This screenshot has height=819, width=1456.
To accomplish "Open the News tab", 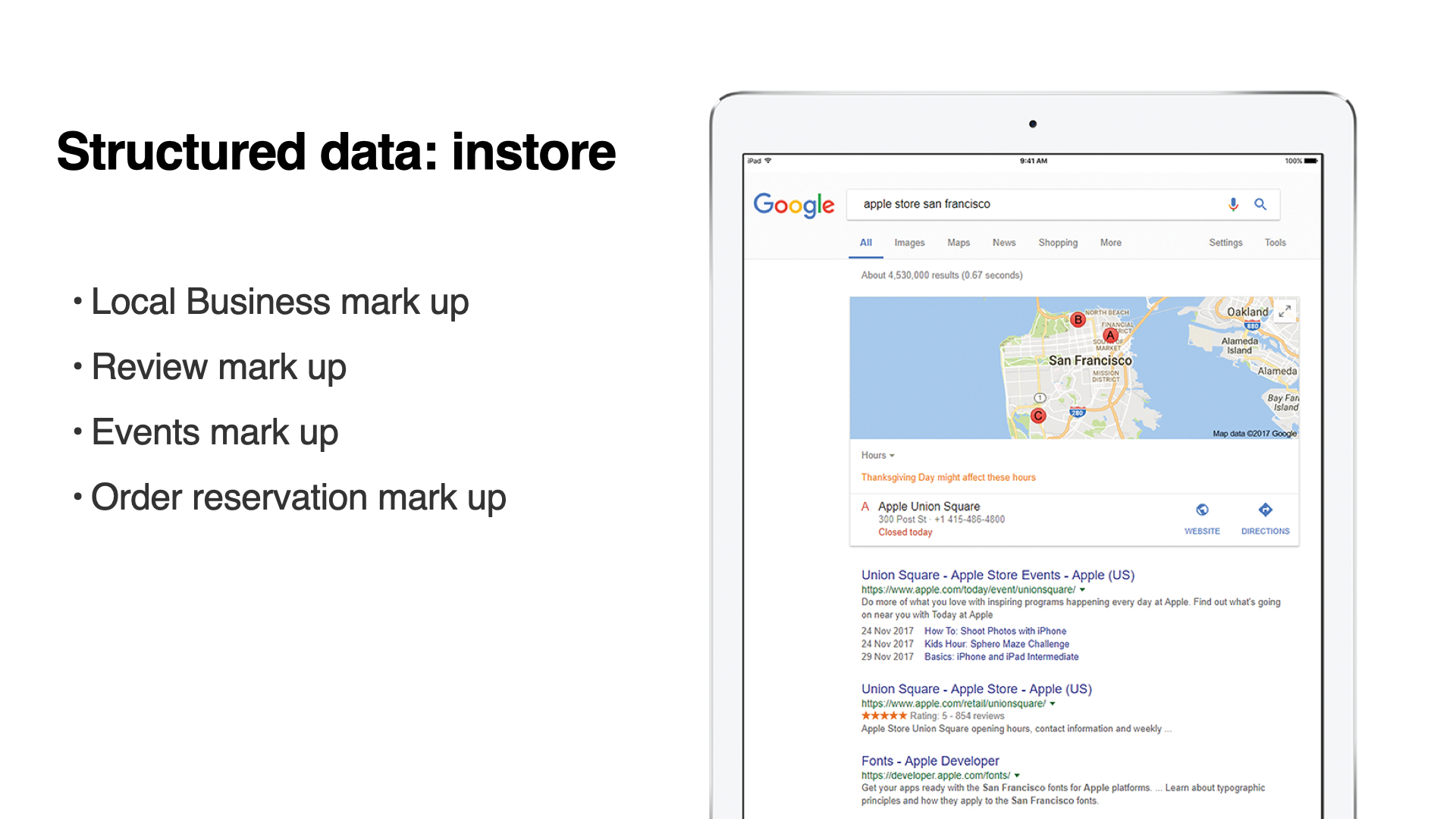I will (1004, 243).
